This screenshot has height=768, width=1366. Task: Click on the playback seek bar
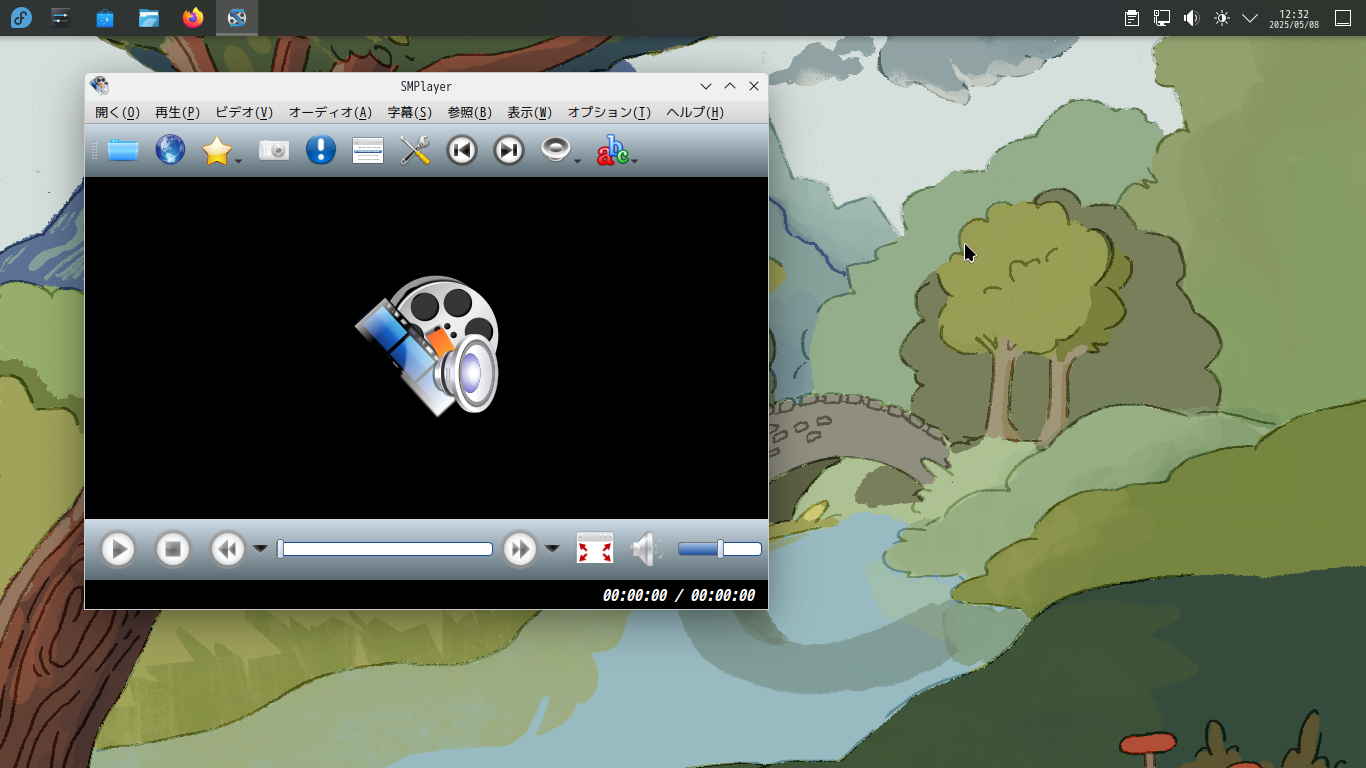click(x=385, y=549)
